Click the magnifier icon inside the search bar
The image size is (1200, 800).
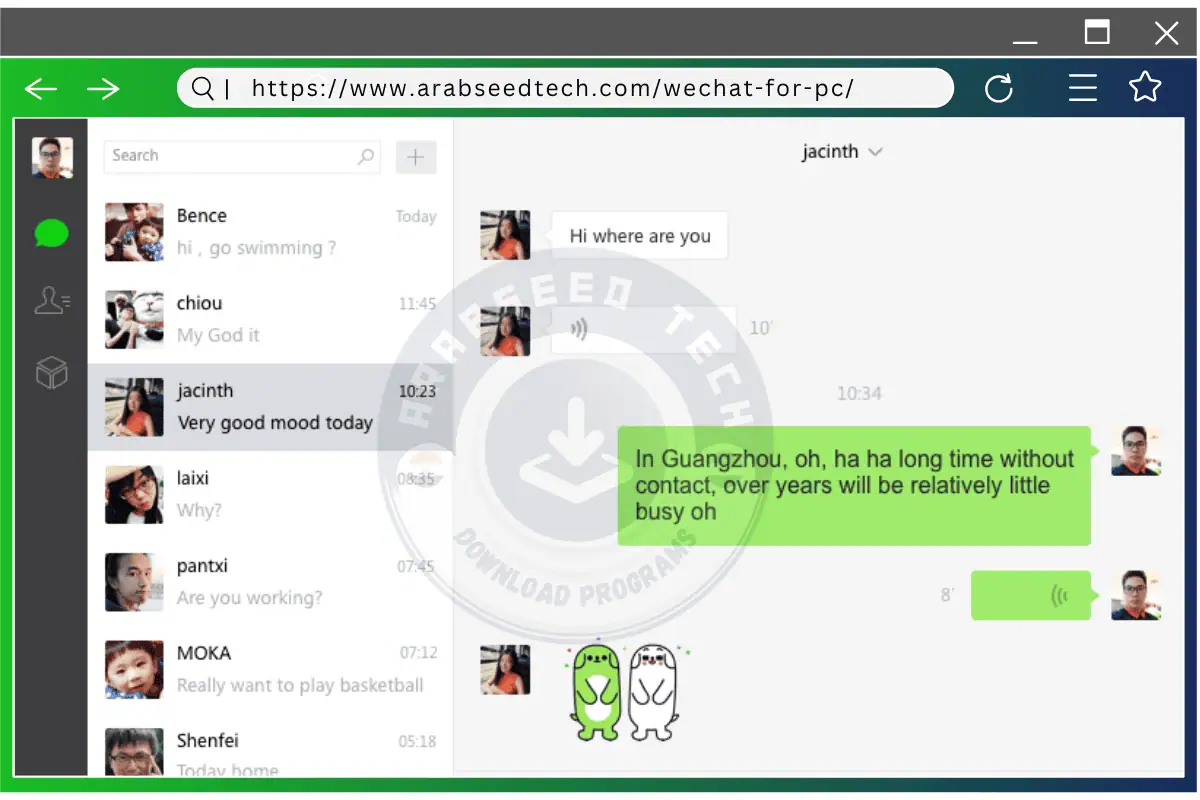[x=367, y=157]
